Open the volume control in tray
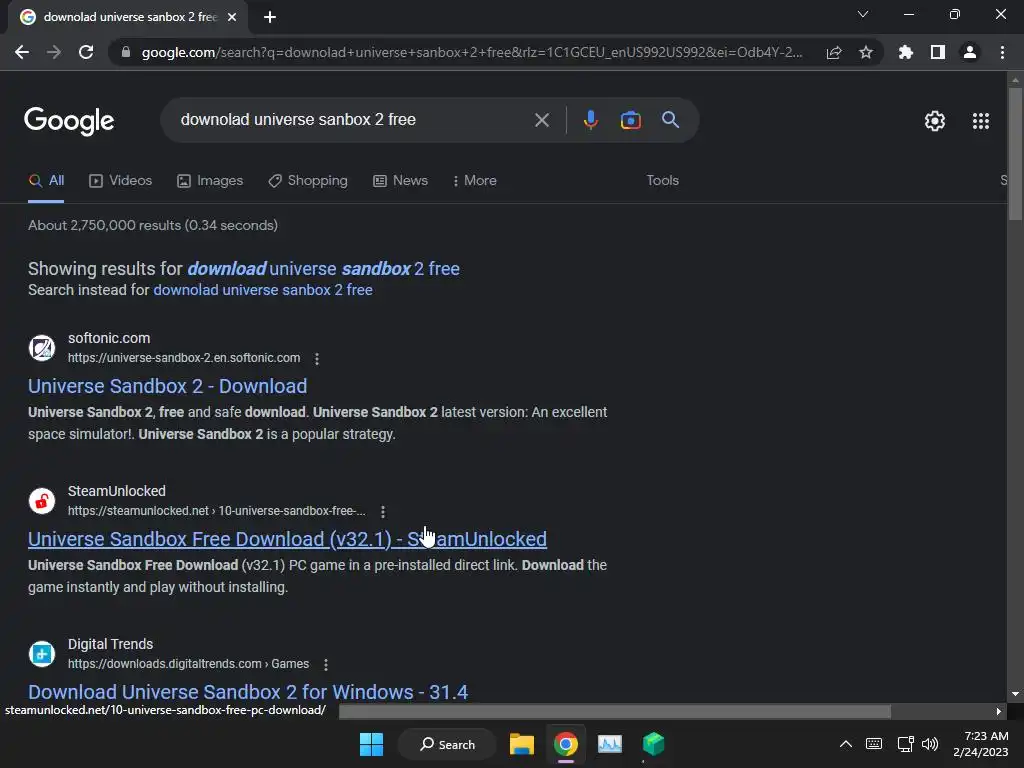 point(930,744)
